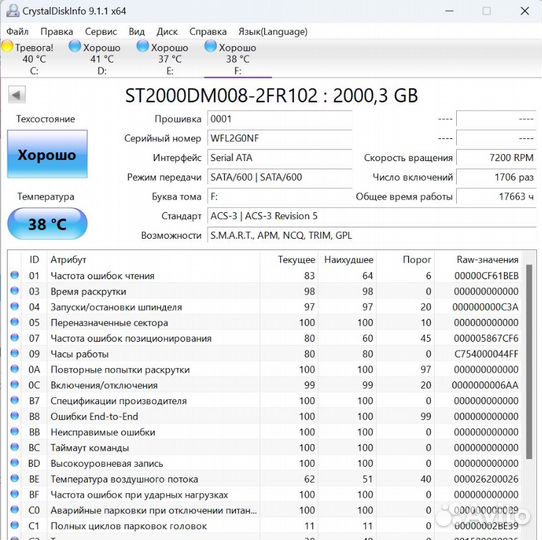Click the power-on hours field 17663 ч
Image resolution: width=542 pixels, height=540 pixels.
tap(496, 196)
